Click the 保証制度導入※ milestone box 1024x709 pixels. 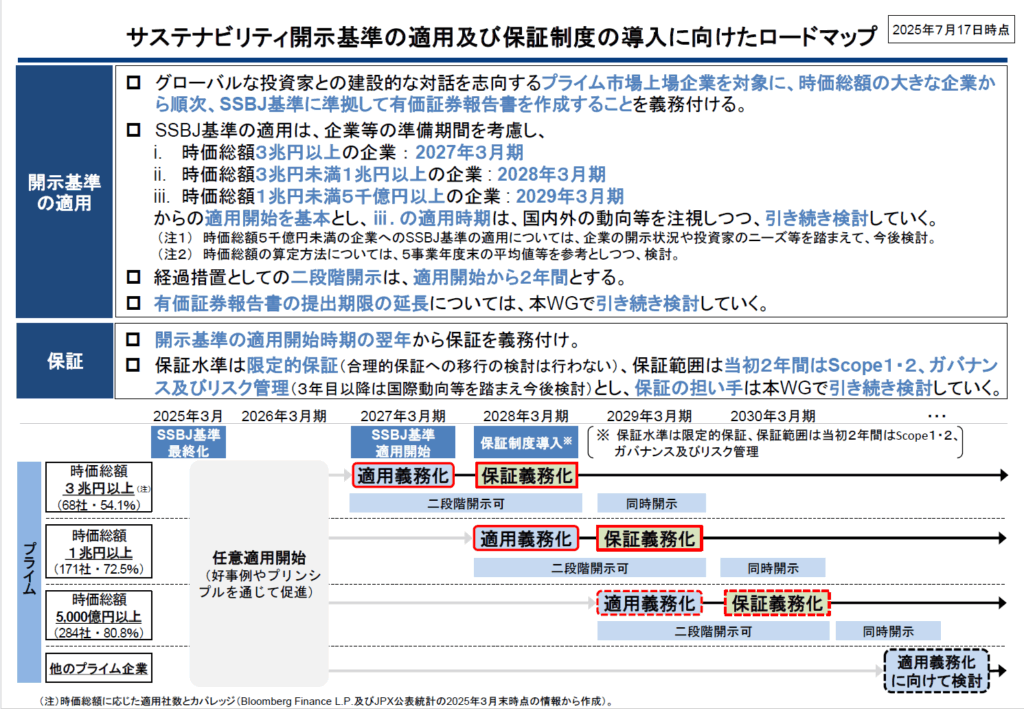tap(526, 442)
